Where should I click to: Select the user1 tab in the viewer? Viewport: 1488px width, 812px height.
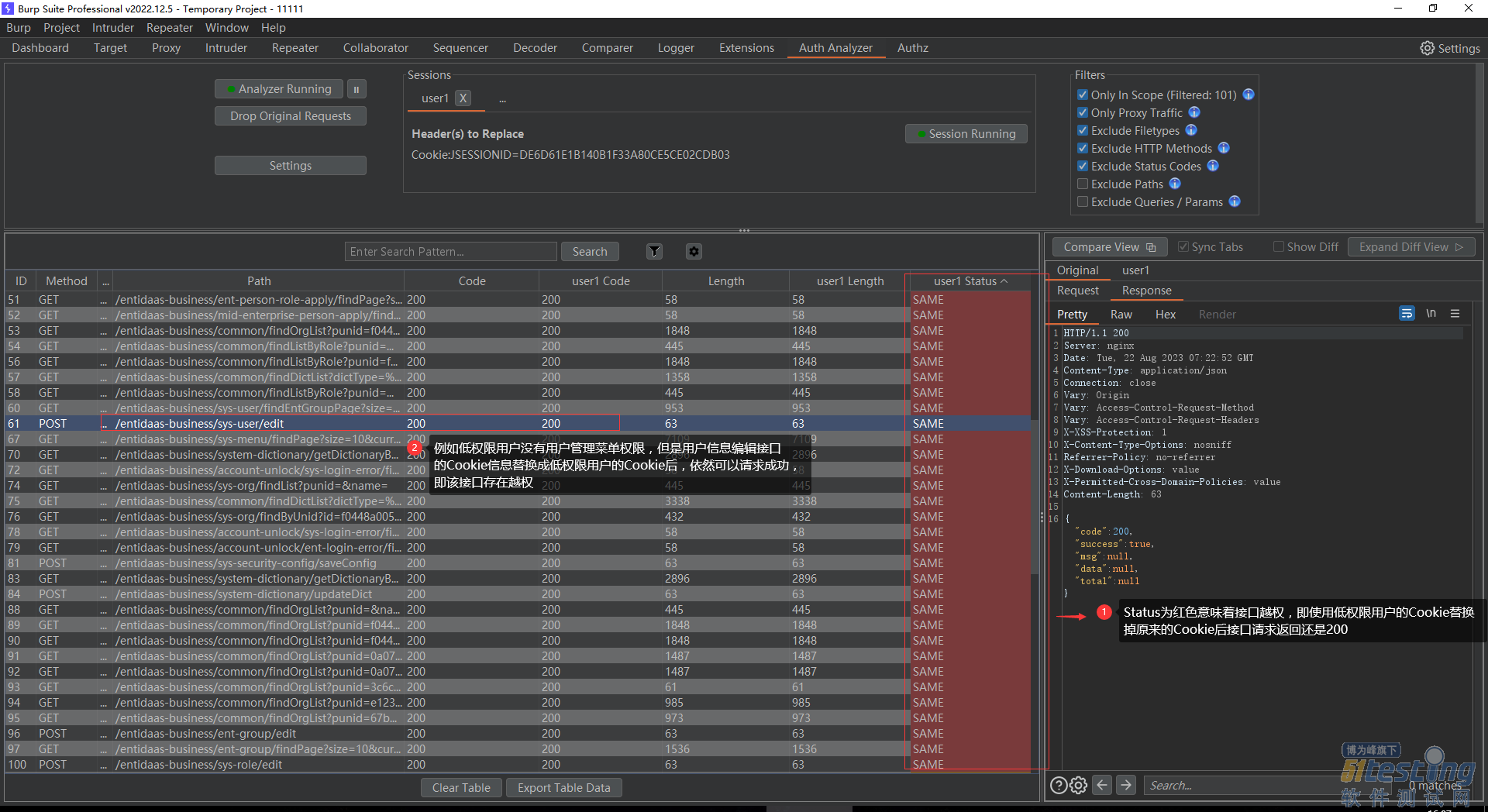click(x=1135, y=270)
